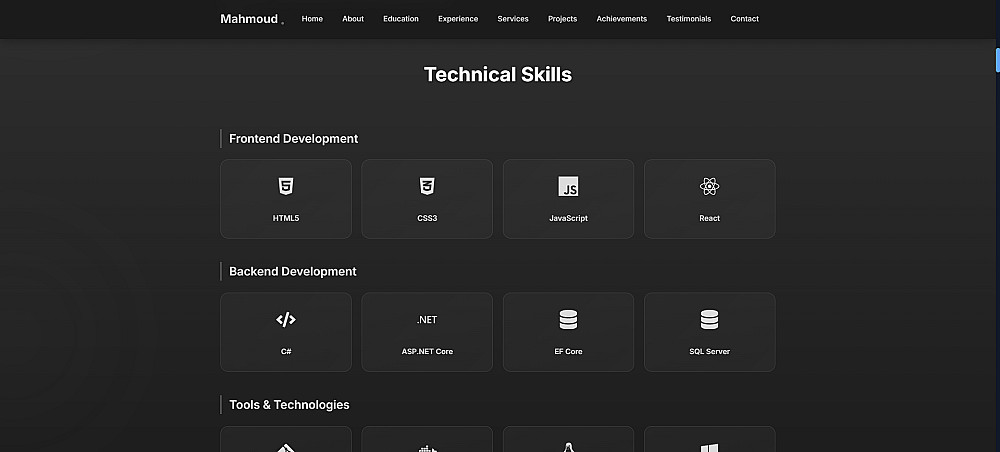Click the Technical Skills title
This screenshot has height=452, width=1000.
(x=498, y=75)
